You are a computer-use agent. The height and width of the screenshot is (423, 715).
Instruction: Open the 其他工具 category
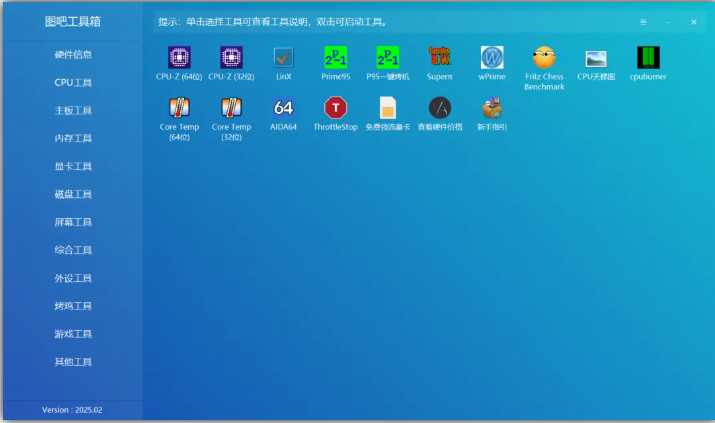tap(73, 362)
